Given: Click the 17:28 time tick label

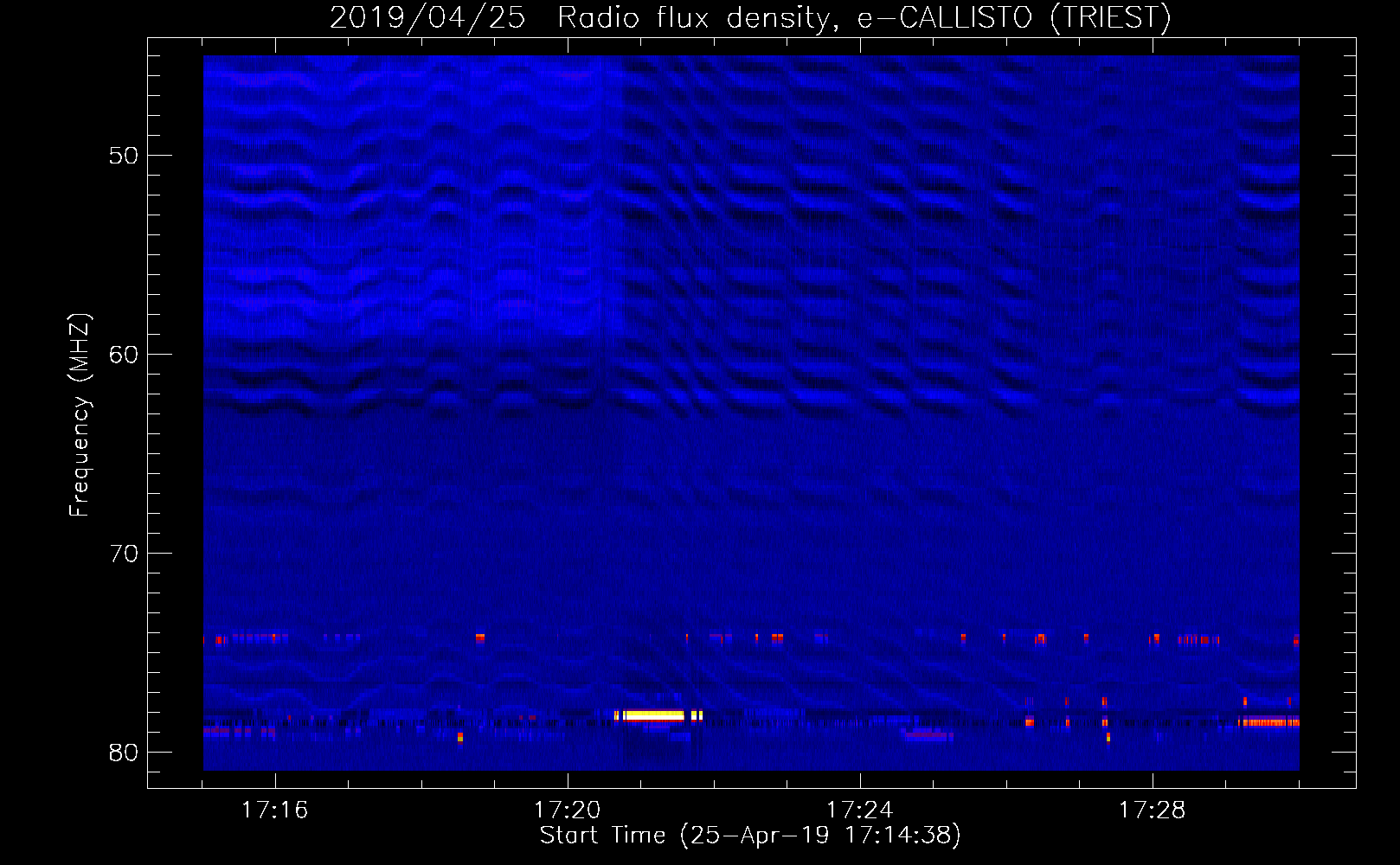Looking at the screenshot, I should click(x=1152, y=811).
